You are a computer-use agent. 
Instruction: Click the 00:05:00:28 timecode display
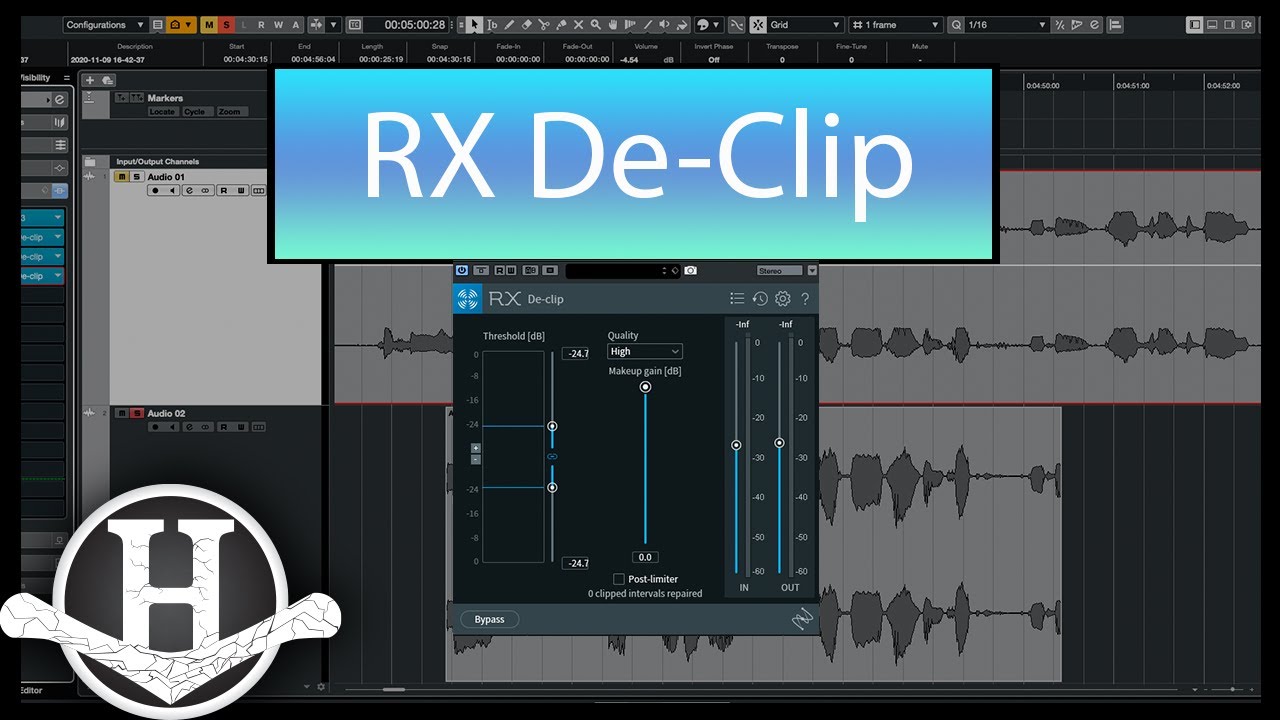click(x=415, y=25)
